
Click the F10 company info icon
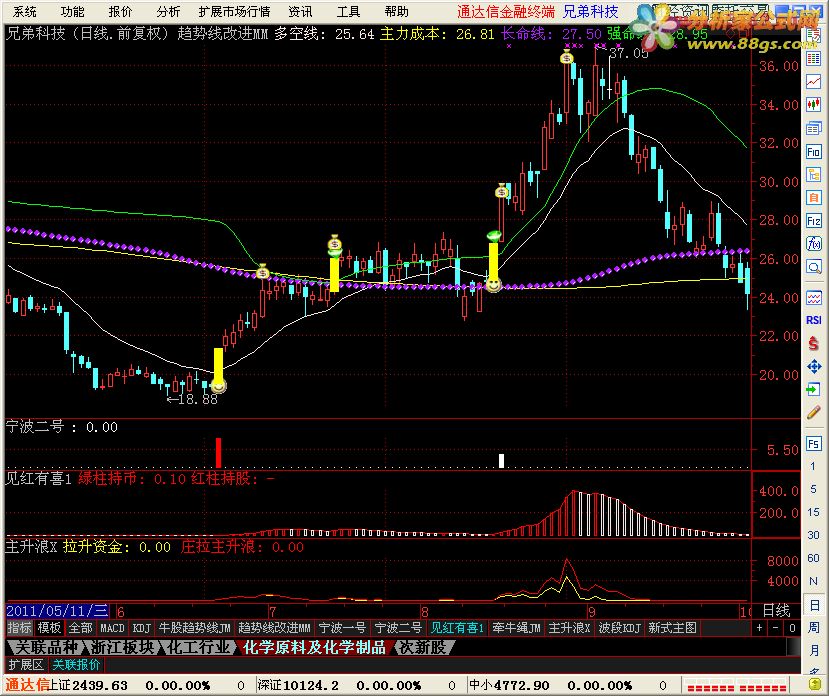(814, 151)
